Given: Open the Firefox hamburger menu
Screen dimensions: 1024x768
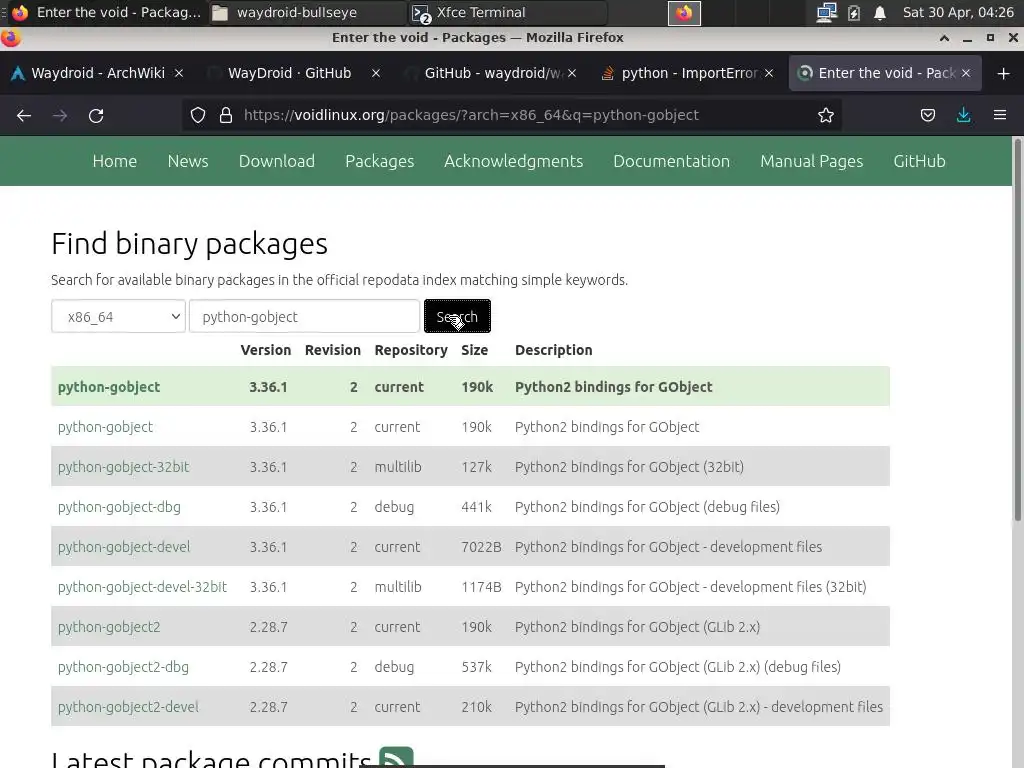Looking at the screenshot, I should [1000, 116].
